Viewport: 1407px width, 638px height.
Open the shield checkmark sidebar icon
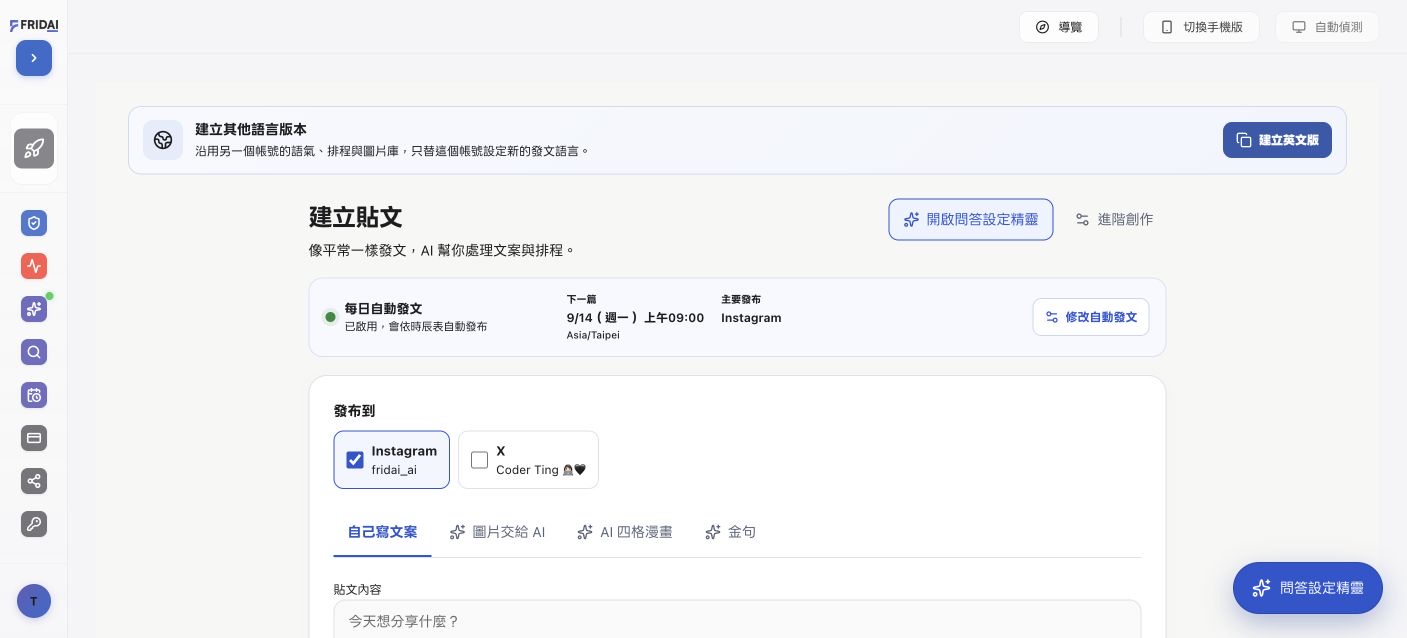coord(34,223)
